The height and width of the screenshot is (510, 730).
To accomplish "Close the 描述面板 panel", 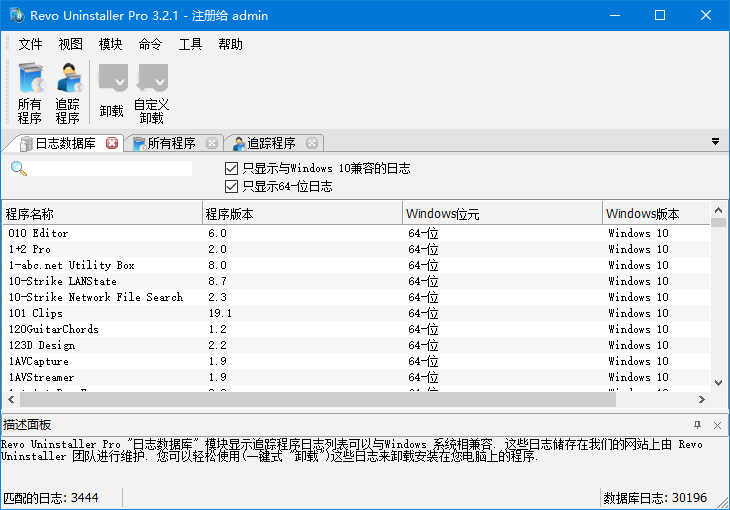I will pos(717,425).
